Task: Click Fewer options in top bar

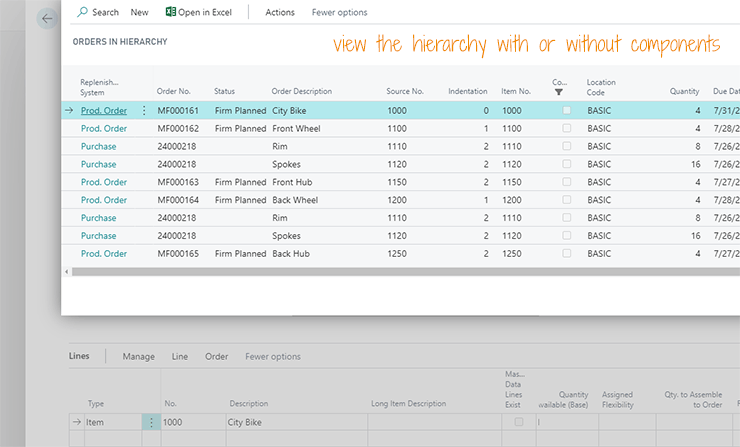Action: [x=339, y=12]
